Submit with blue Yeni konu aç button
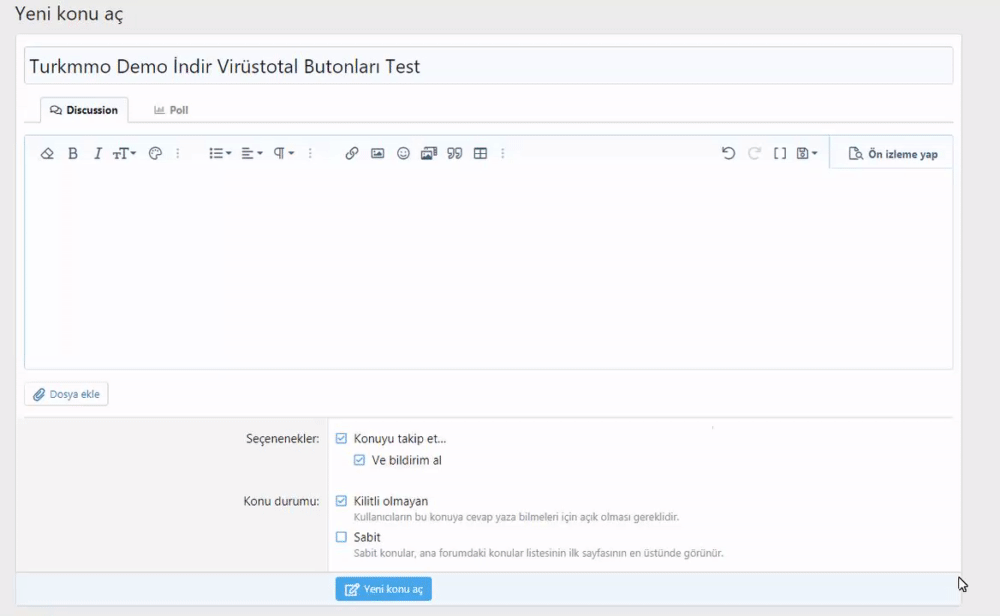Viewport: 1000px width, 616px height. [x=383, y=589]
